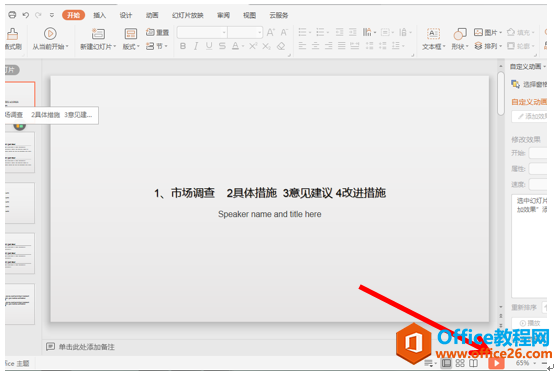The height and width of the screenshot is (371, 559).
Task: Center align the text
Action: pos(315,46)
